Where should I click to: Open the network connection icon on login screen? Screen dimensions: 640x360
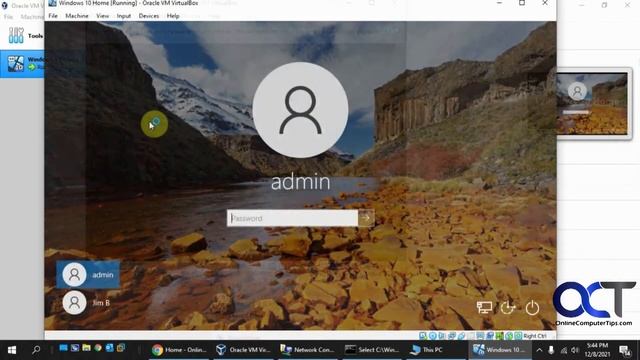[x=484, y=307]
